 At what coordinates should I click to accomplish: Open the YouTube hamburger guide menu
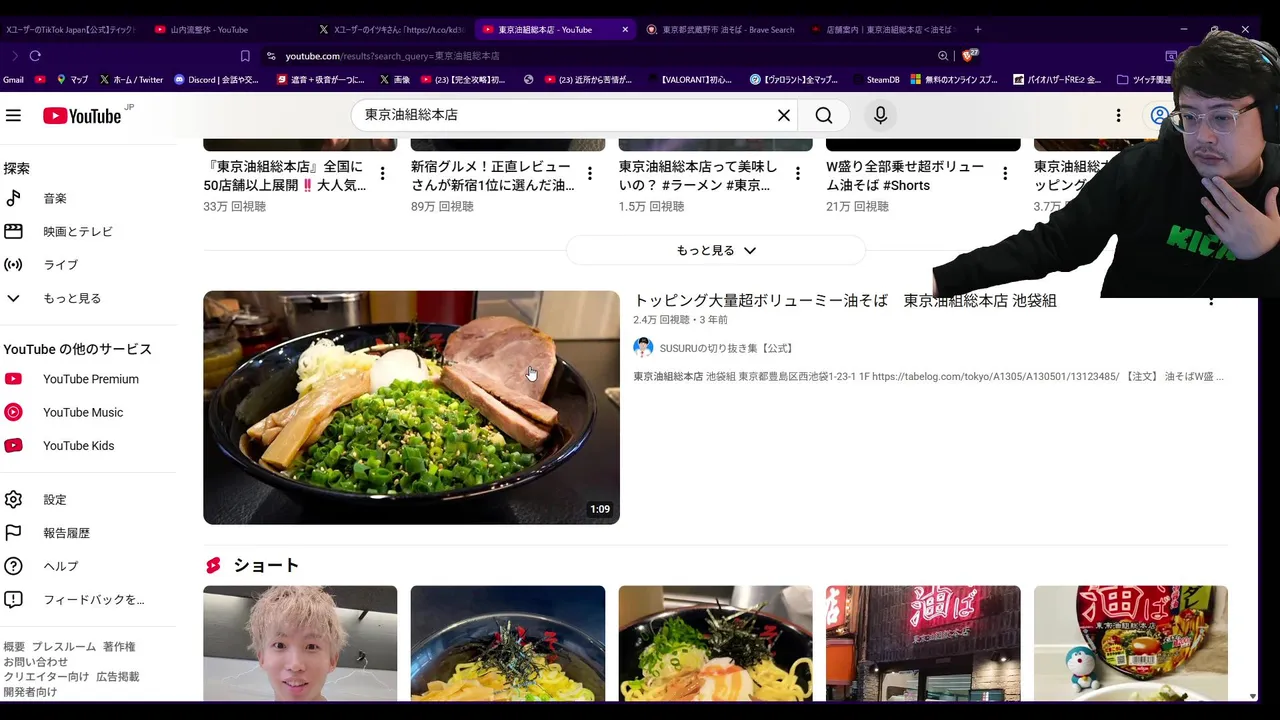pyautogui.click(x=13, y=115)
